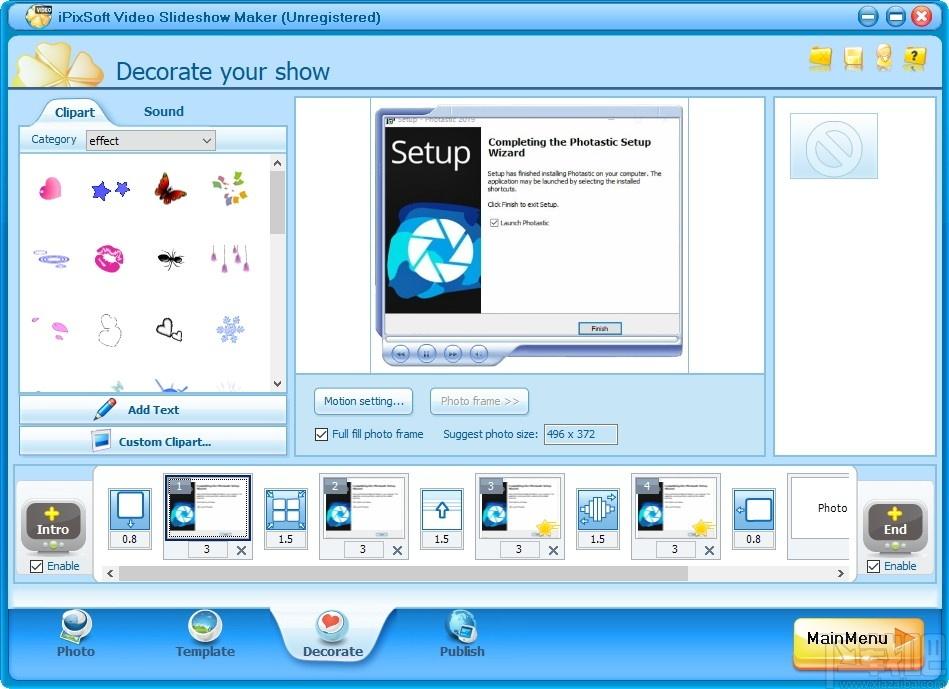Click the Custom Clipart button
Screen dimensions: 949x689
click(153, 441)
